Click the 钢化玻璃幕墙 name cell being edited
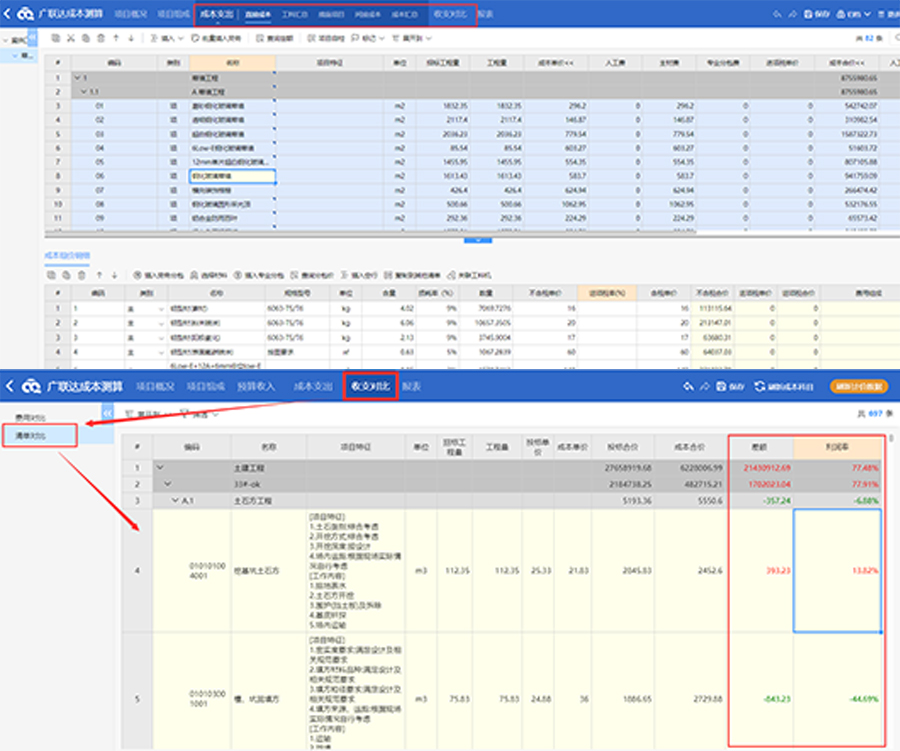The image size is (900, 751). [x=232, y=174]
